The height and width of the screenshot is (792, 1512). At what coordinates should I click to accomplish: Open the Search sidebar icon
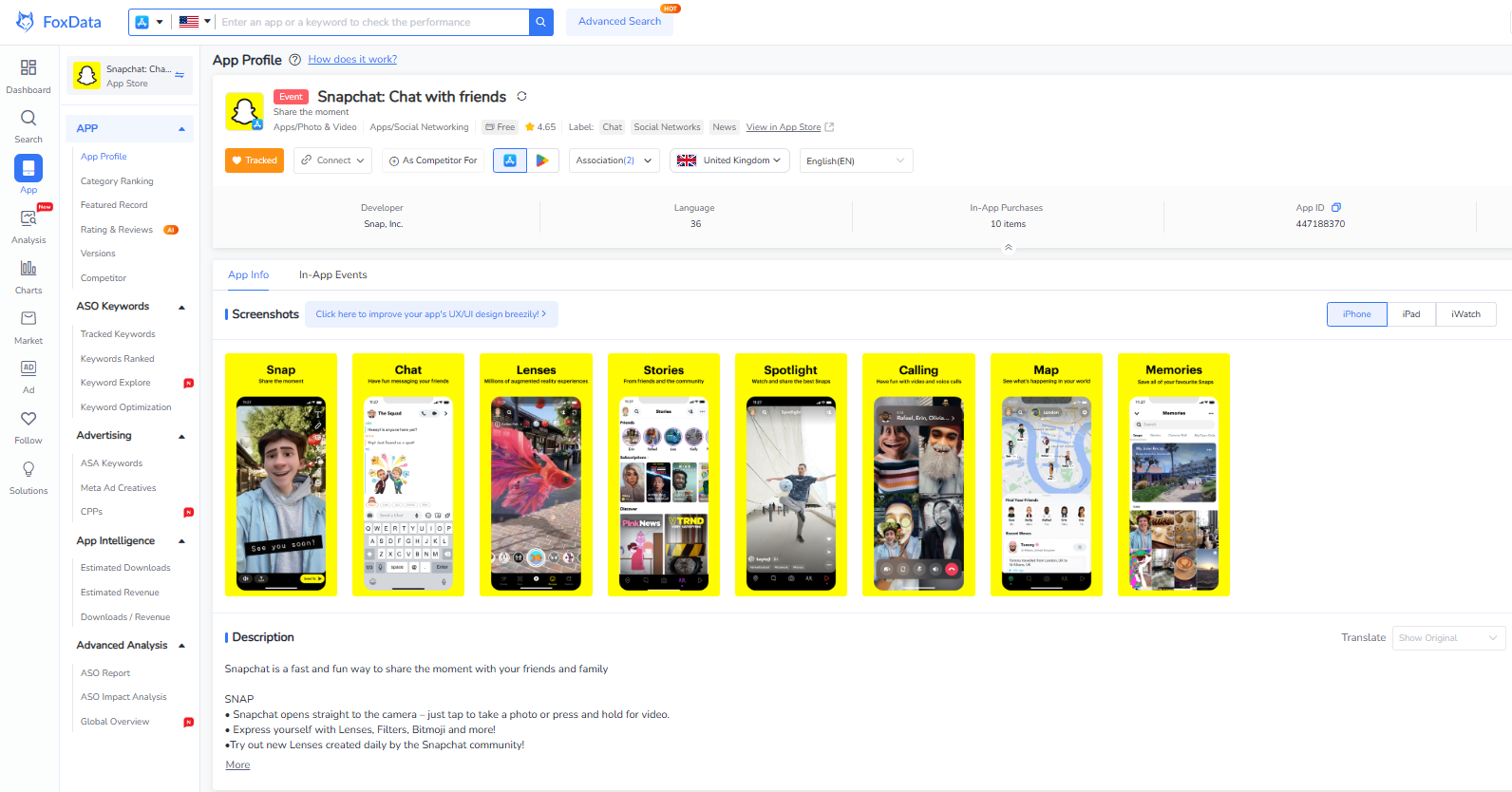(x=28, y=118)
